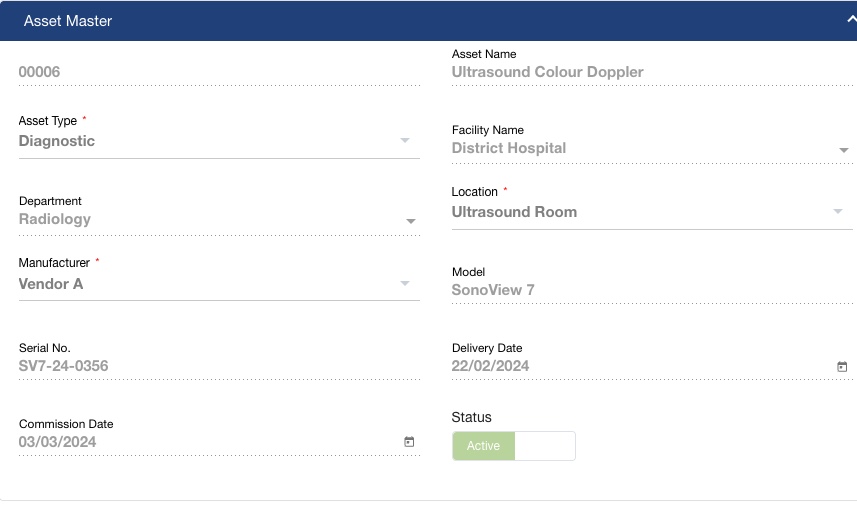Viewport: 857px width, 505px height.
Task: Click the Delivery Date value 22/02/2024
Action: [490, 366]
